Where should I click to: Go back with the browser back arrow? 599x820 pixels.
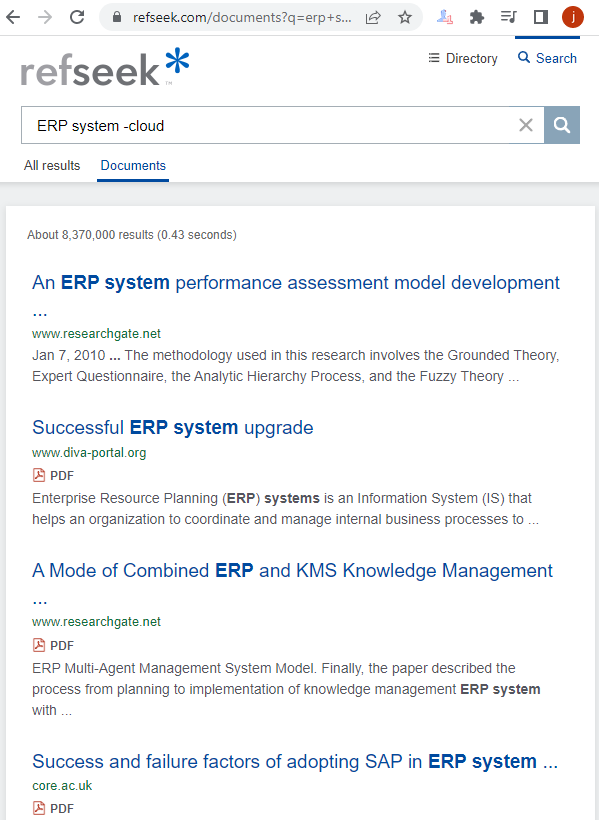pyautogui.click(x=13, y=17)
